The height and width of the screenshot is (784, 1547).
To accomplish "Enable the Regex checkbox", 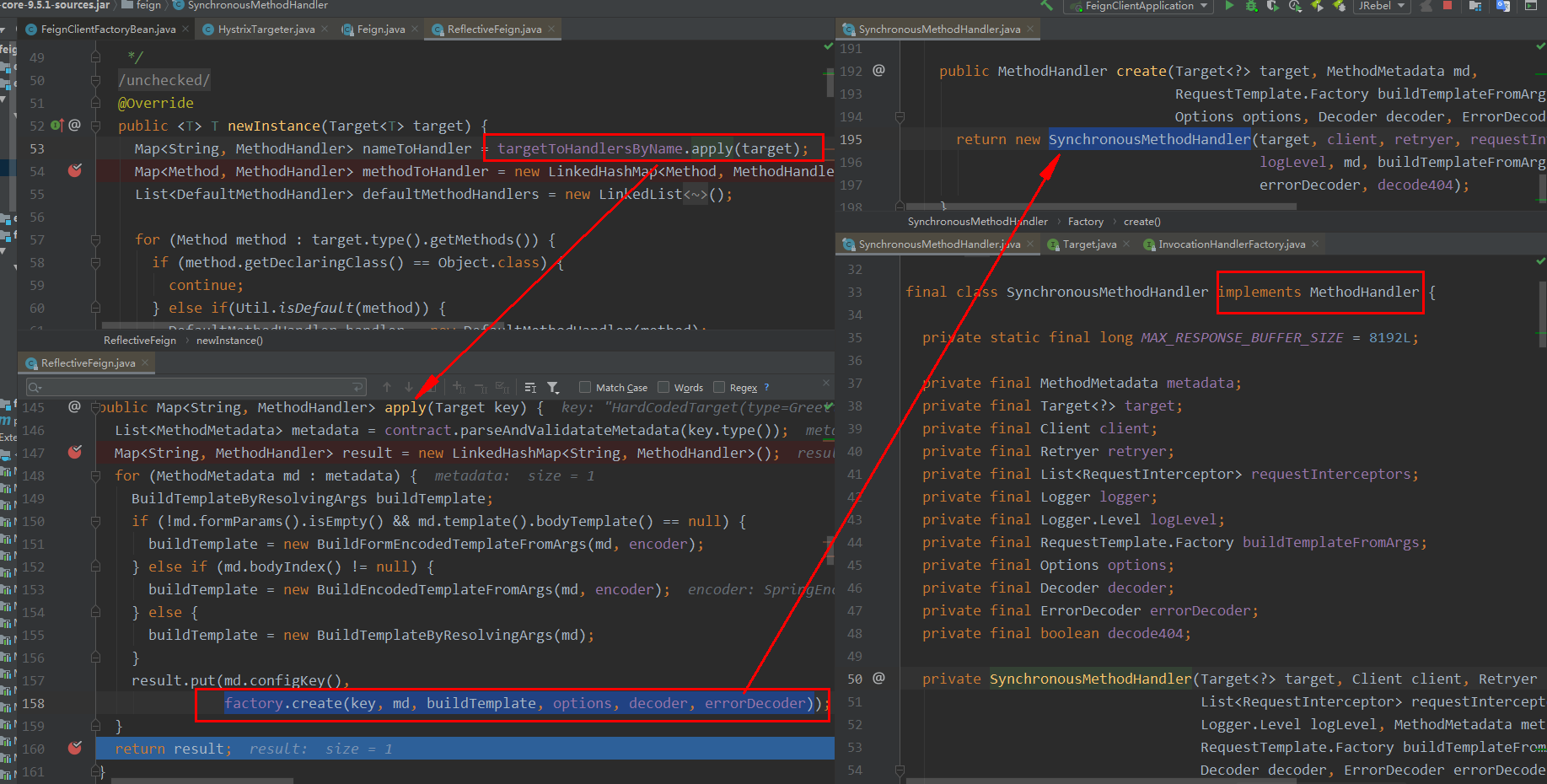I will (x=719, y=388).
